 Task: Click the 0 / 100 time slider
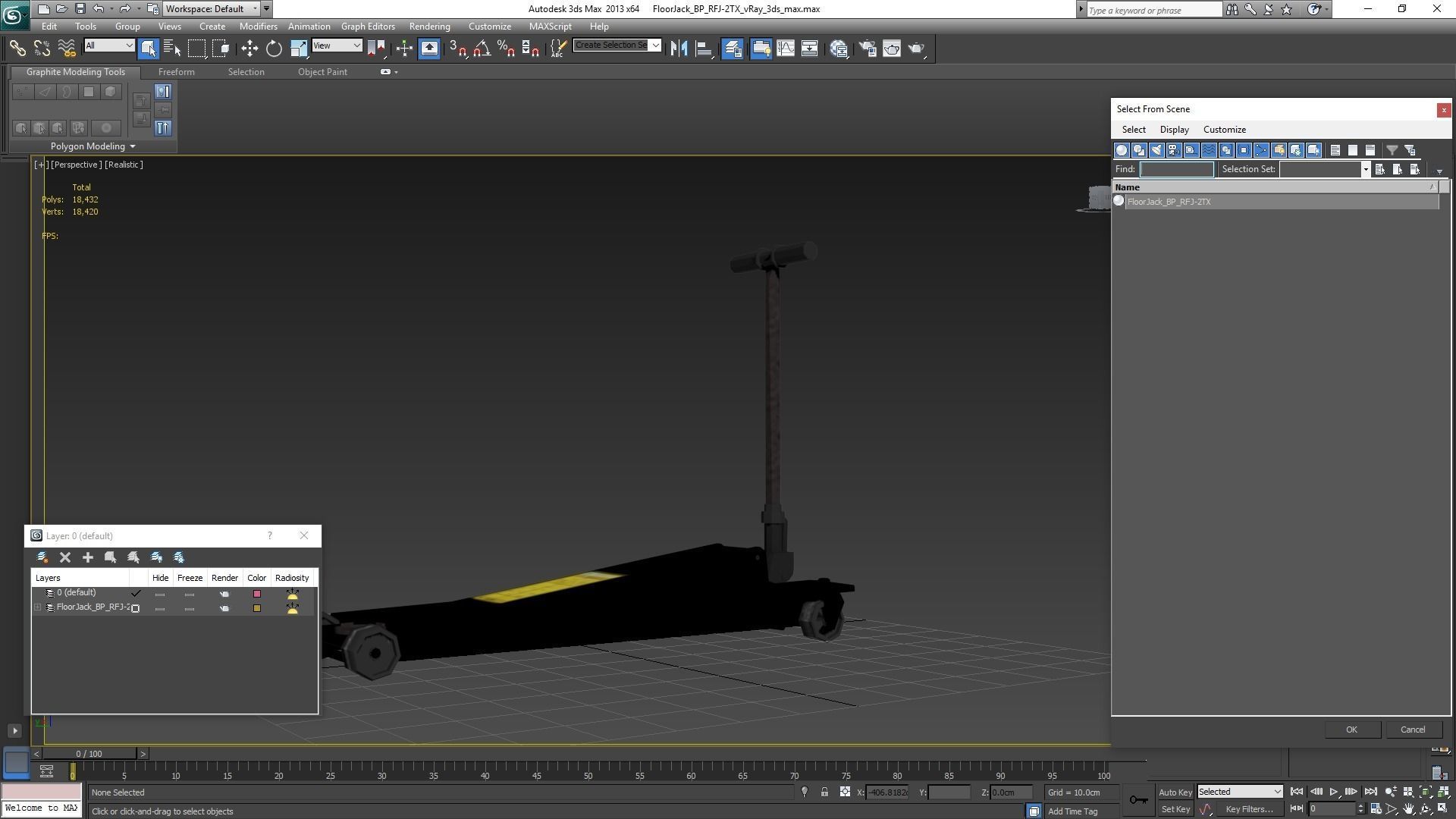[89, 754]
